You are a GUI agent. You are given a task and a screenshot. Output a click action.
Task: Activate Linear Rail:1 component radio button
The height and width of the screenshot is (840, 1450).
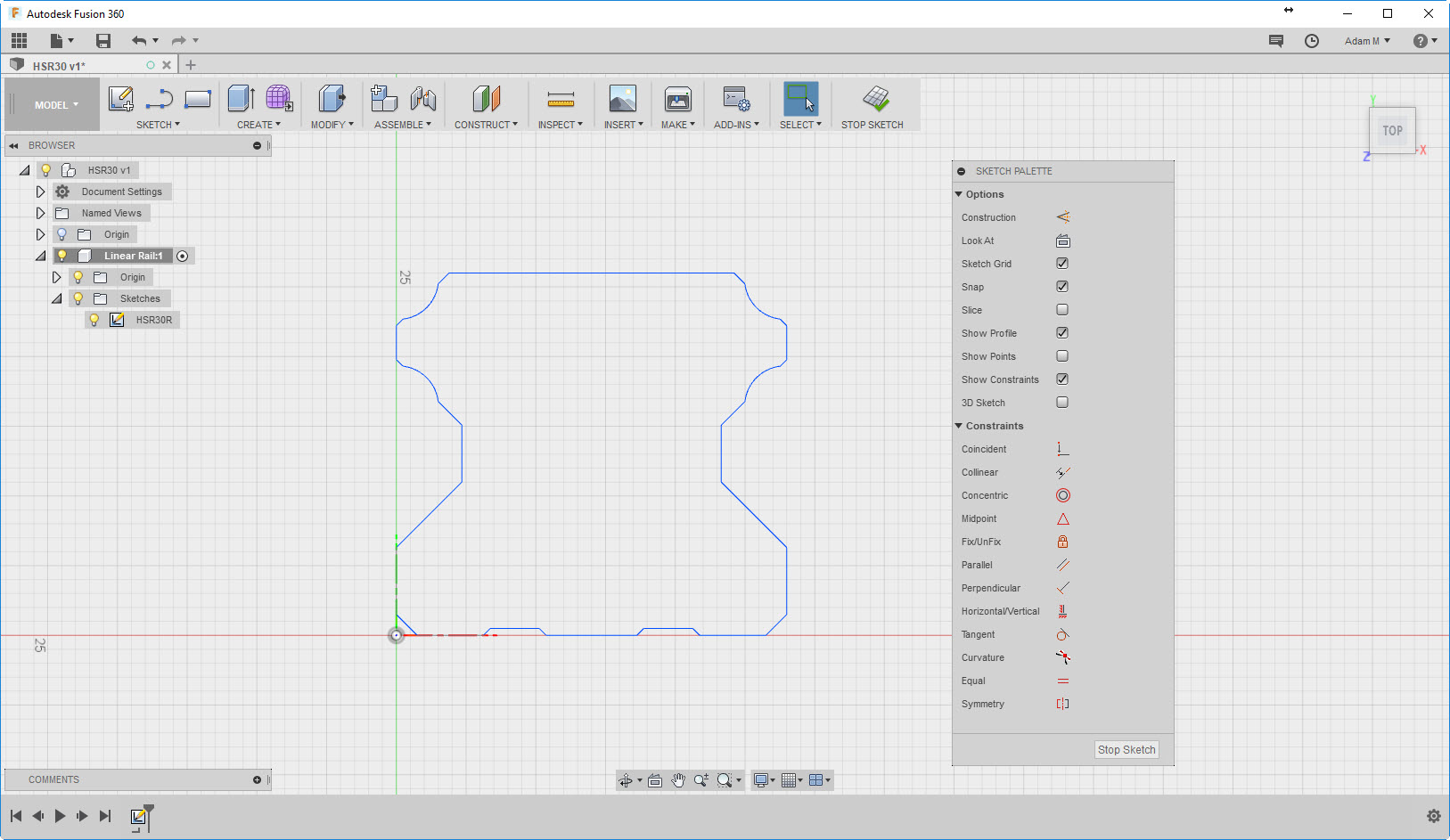point(183,256)
